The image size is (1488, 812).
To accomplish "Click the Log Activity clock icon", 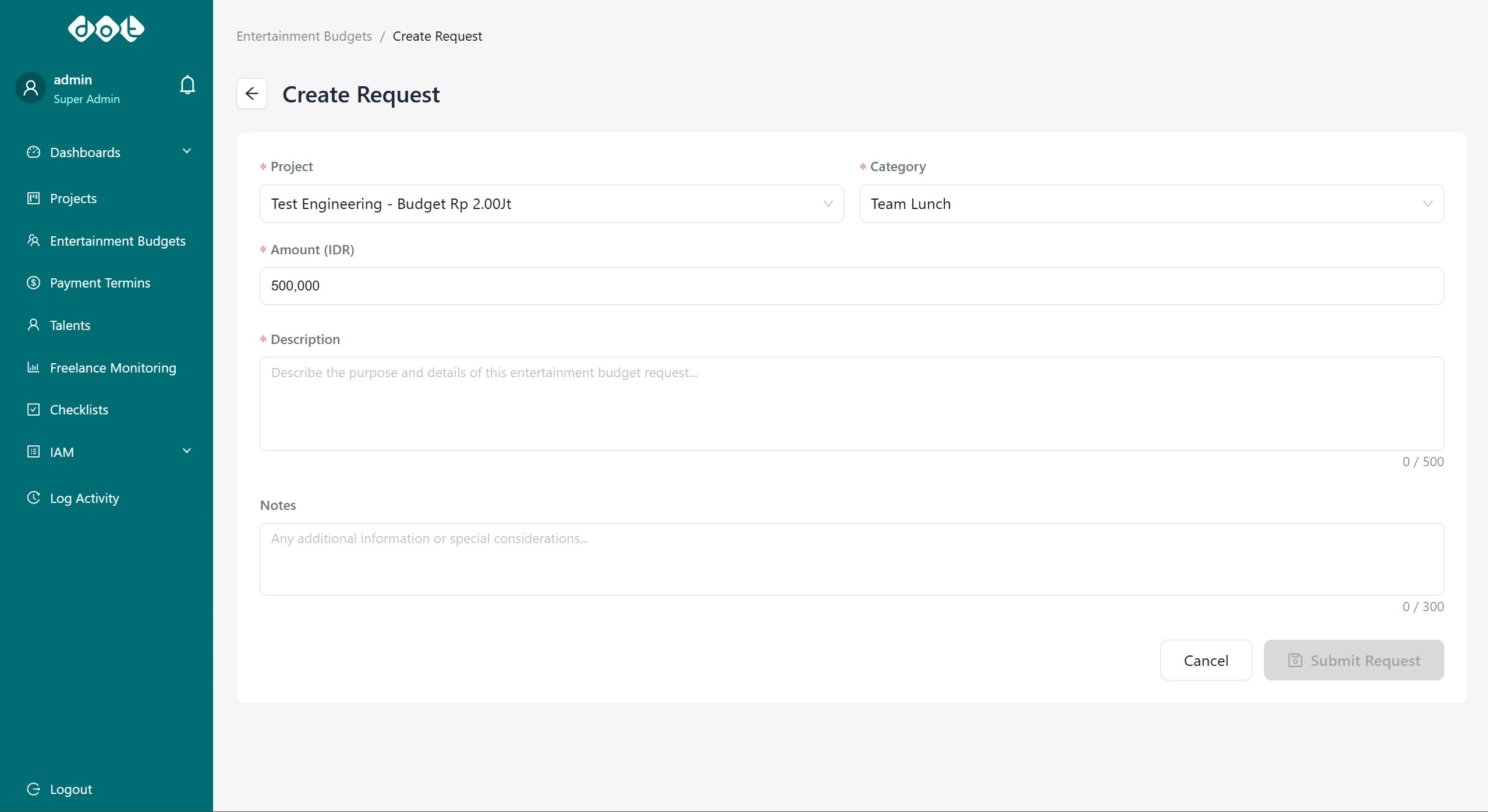I will (x=33, y=498).
